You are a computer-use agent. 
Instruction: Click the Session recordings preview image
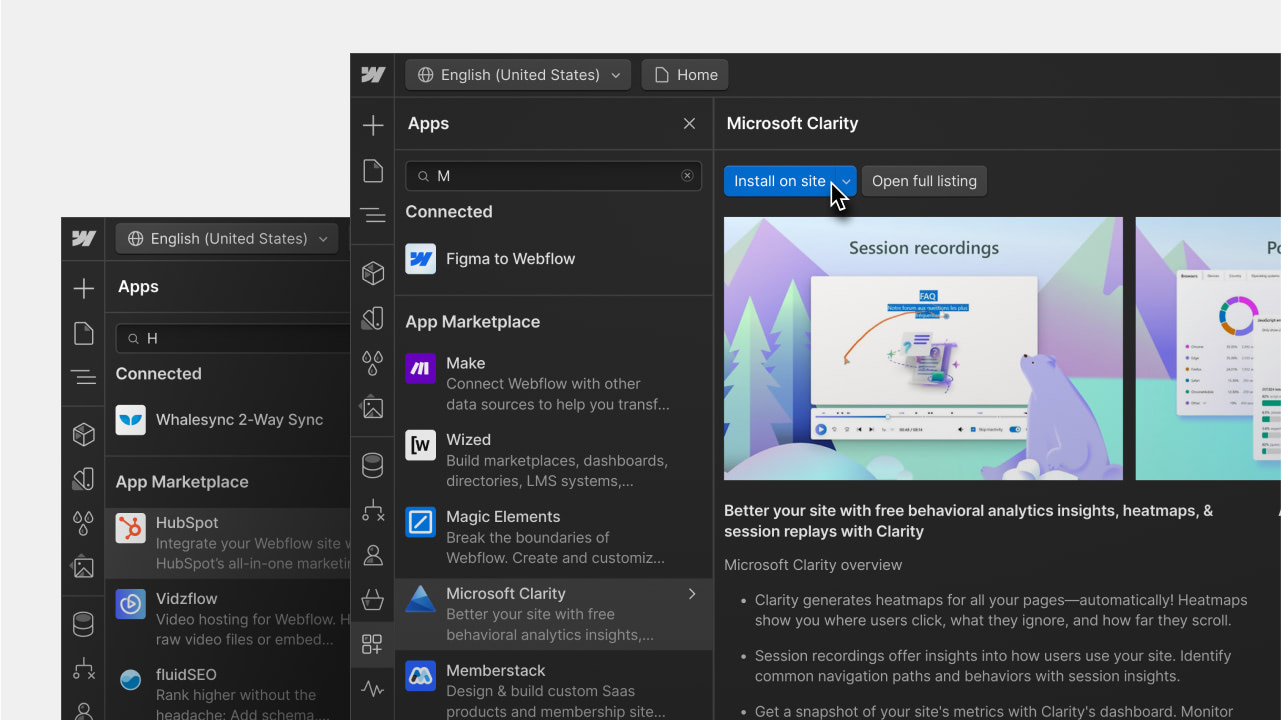923,349
